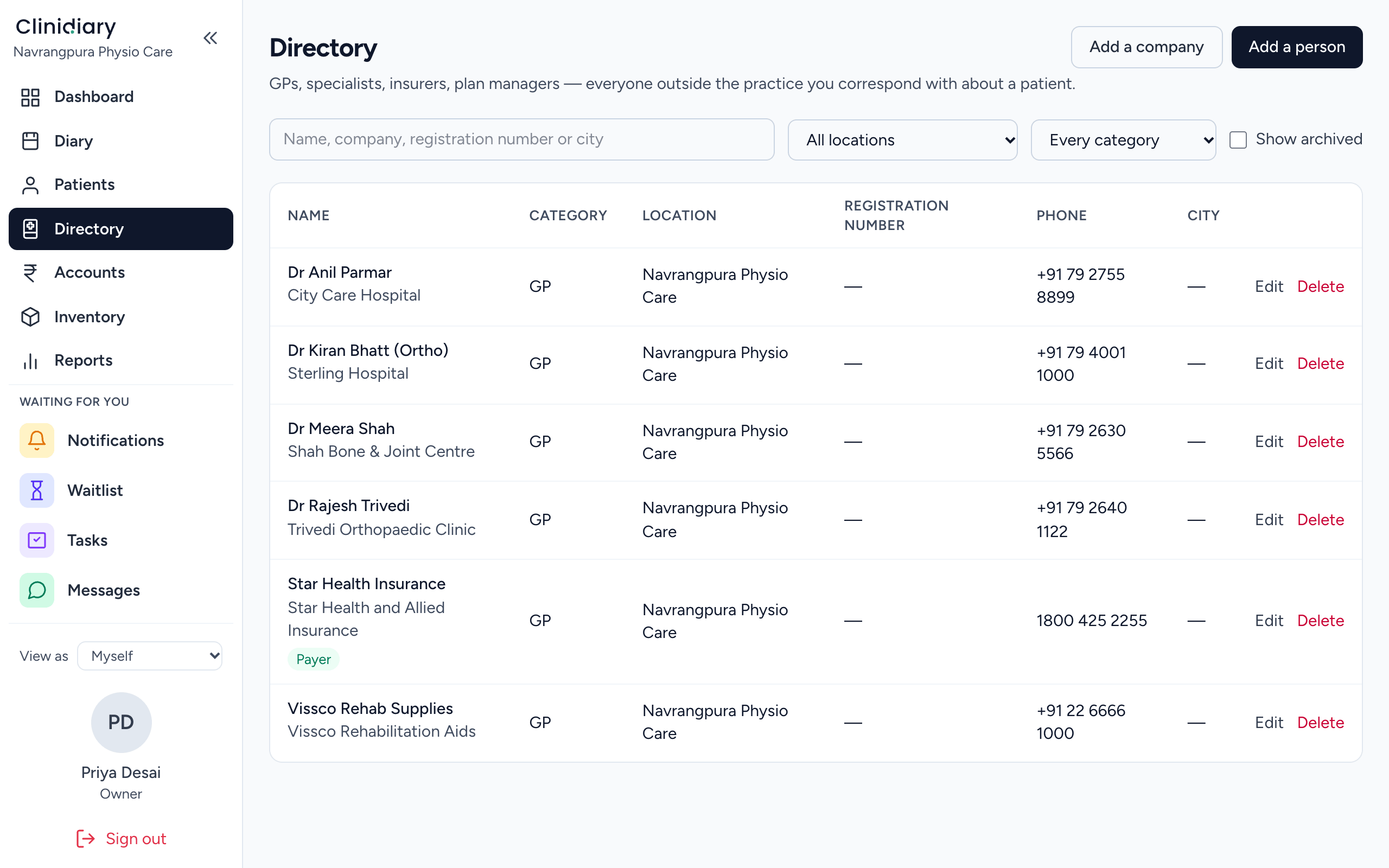Screen dimensions: 1389x868
Task: Open the Inventory menu label
Action: click(90, 317)
